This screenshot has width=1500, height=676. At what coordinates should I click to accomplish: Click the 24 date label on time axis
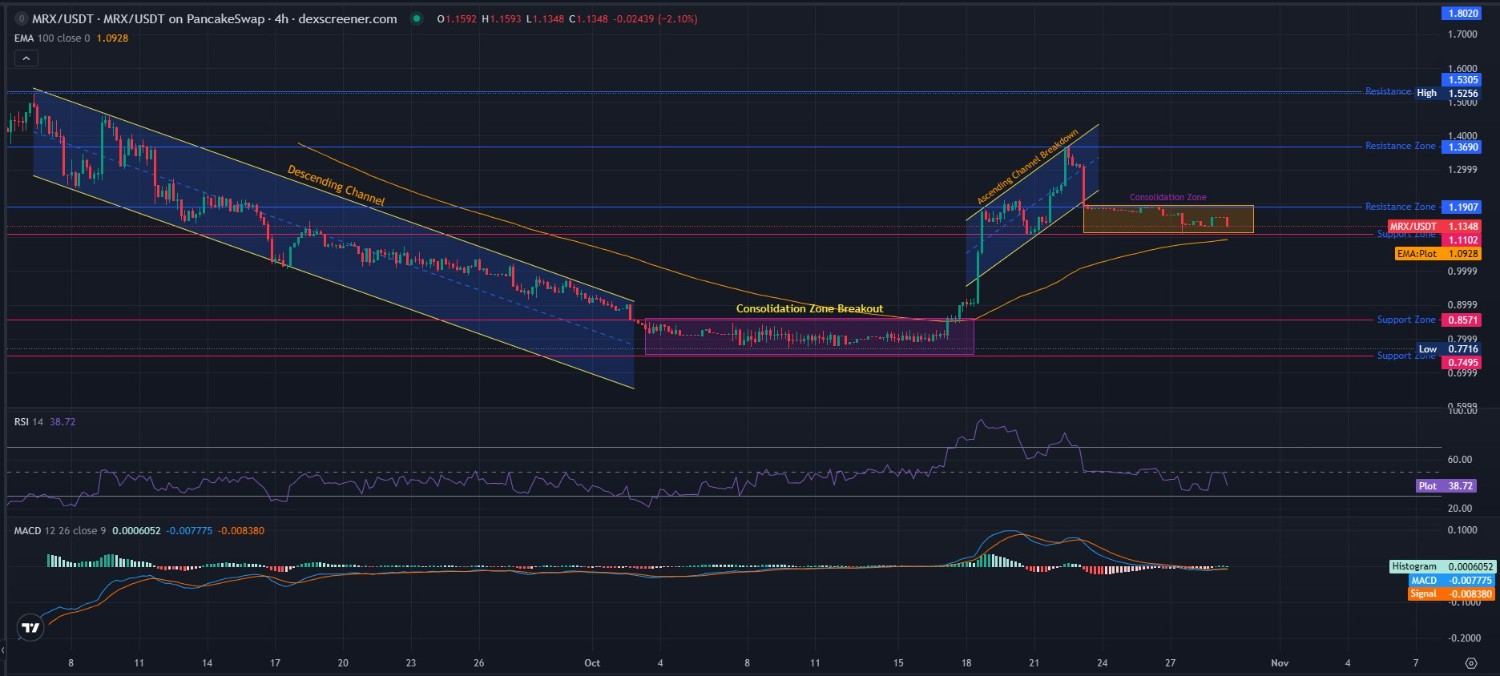coord(1102,662)
